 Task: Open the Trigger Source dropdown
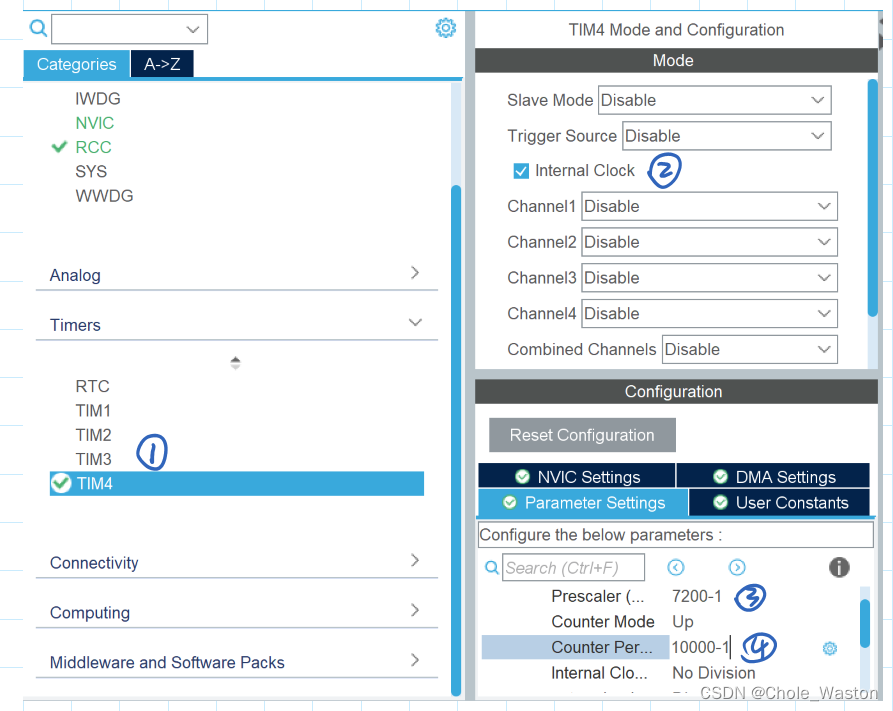click(727, 136)
